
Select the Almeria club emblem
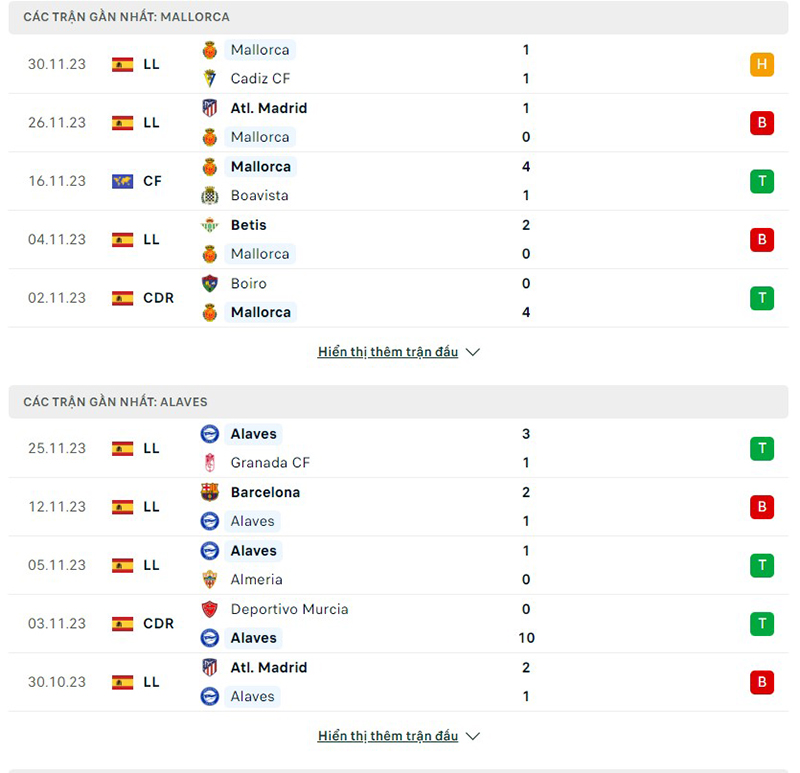(209, 579)
